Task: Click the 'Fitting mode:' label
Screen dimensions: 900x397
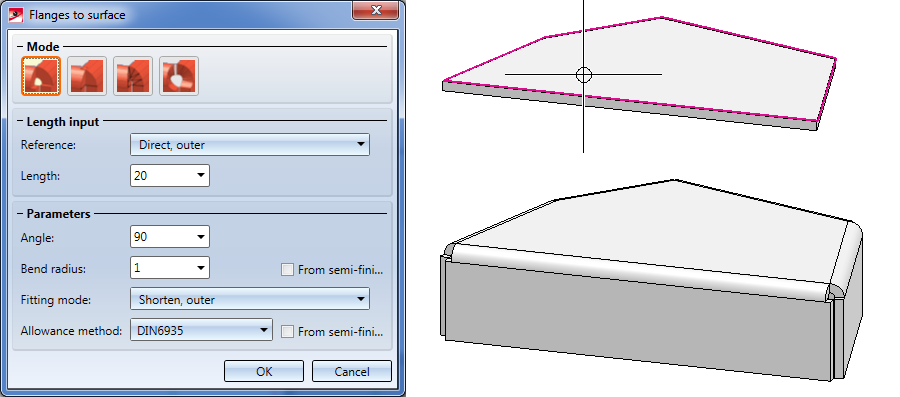Action: pos(56,300)
